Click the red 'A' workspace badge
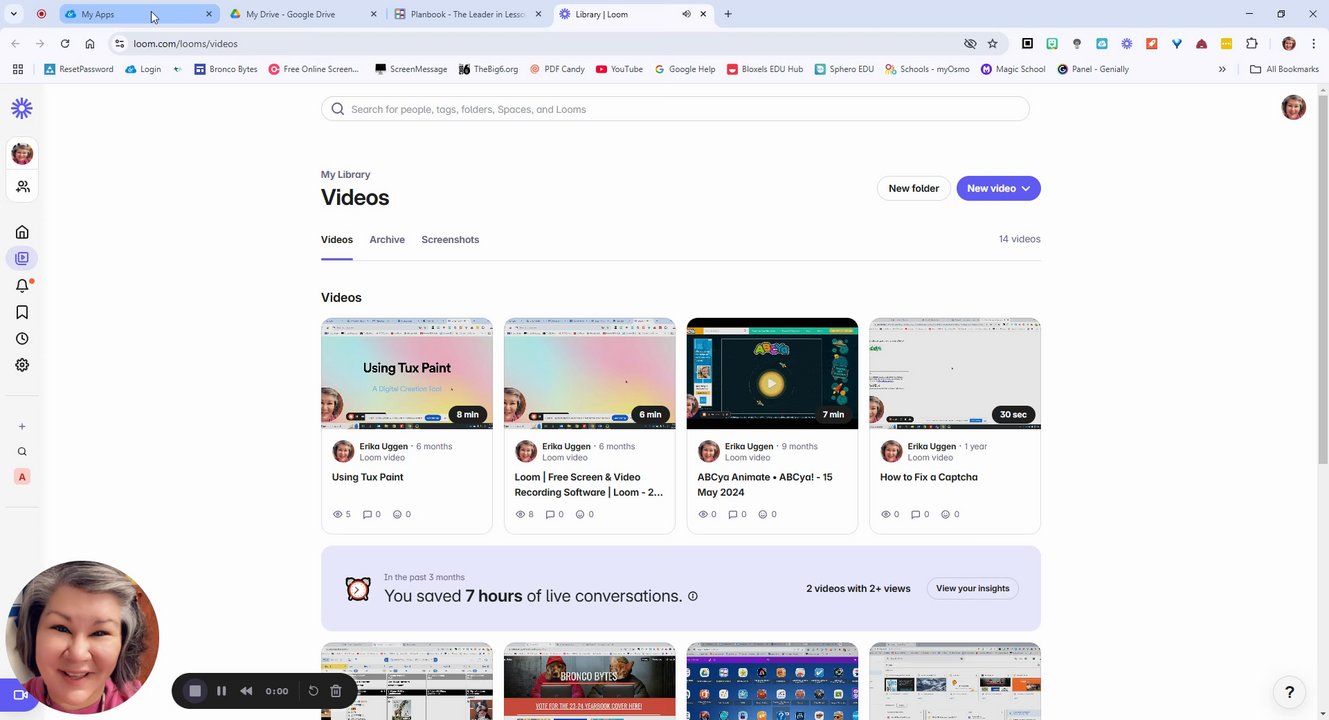The height and width of the screenshot is (720, 1329). (22, 477)
